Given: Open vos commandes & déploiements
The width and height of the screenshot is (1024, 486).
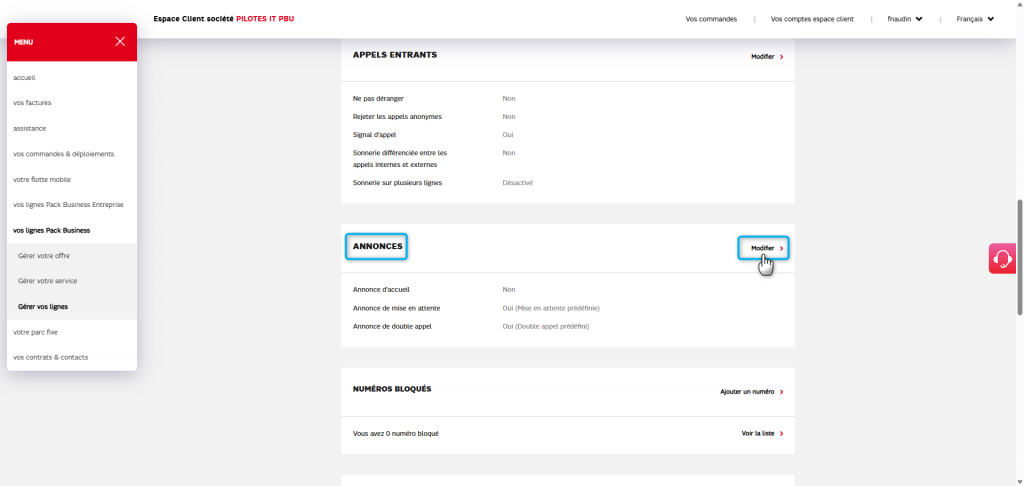Looking at the screenshot, I should tap(63, 154).
